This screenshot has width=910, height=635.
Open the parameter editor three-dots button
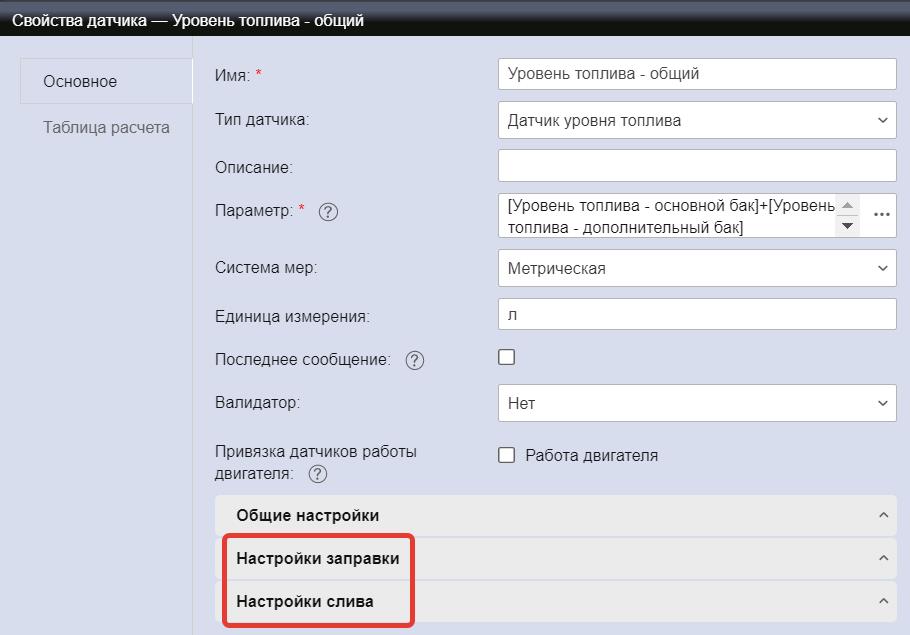pos(881,215)
